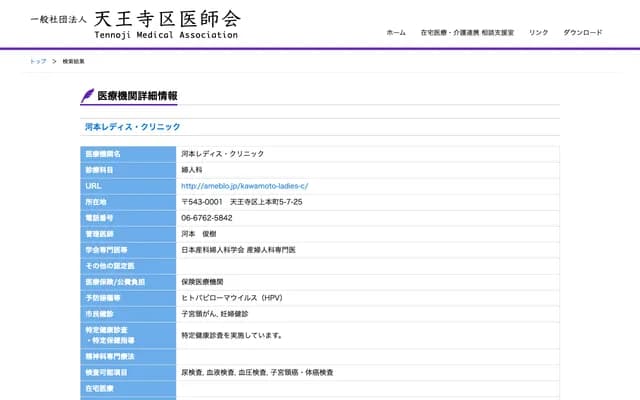This screenshot has width=640, height=400.
Task: Click clinic name value in 医療機関名 row
Action: (x=223, y=154)
